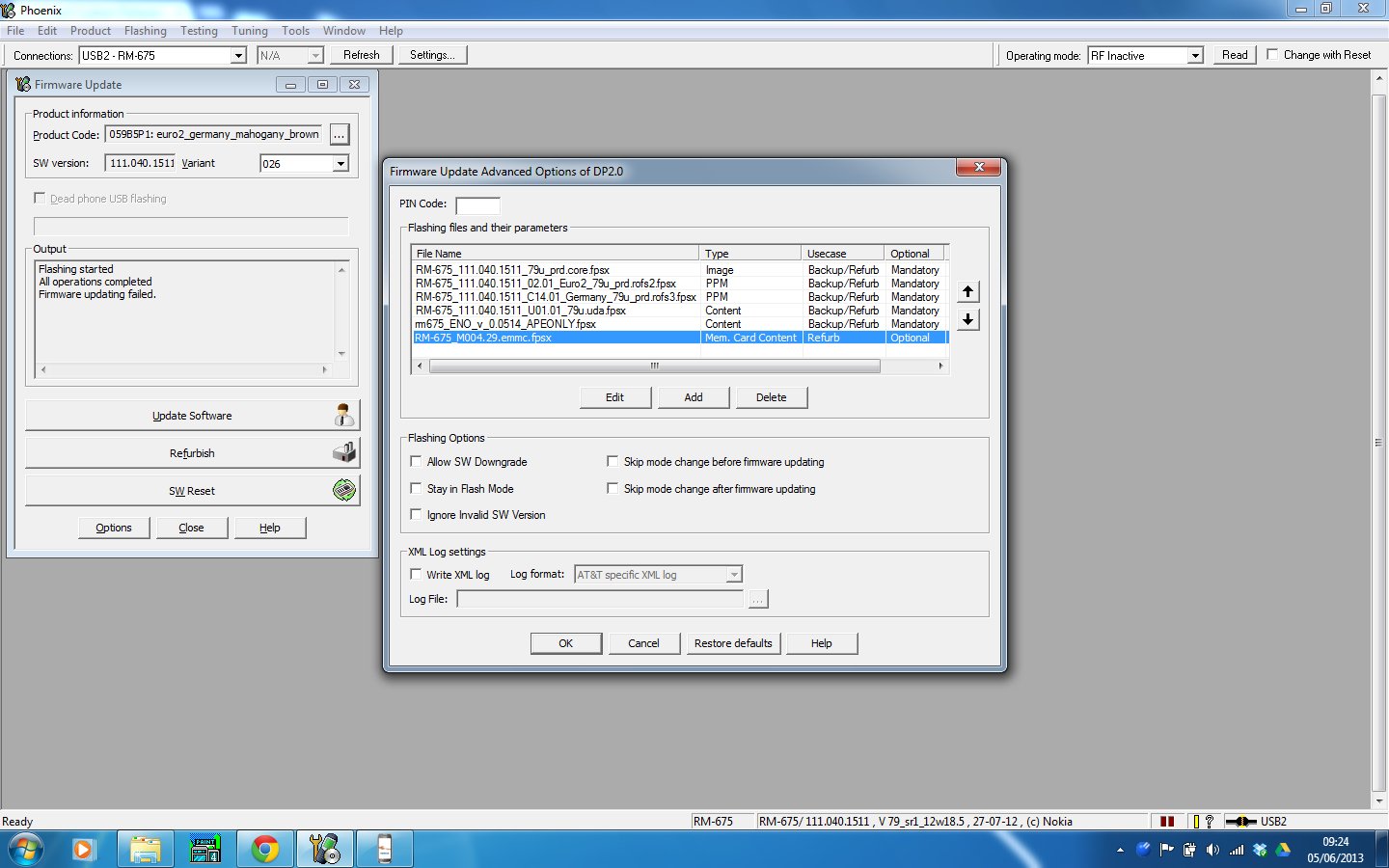Click the Phoenix app icon in title bar

pos(9,10)
